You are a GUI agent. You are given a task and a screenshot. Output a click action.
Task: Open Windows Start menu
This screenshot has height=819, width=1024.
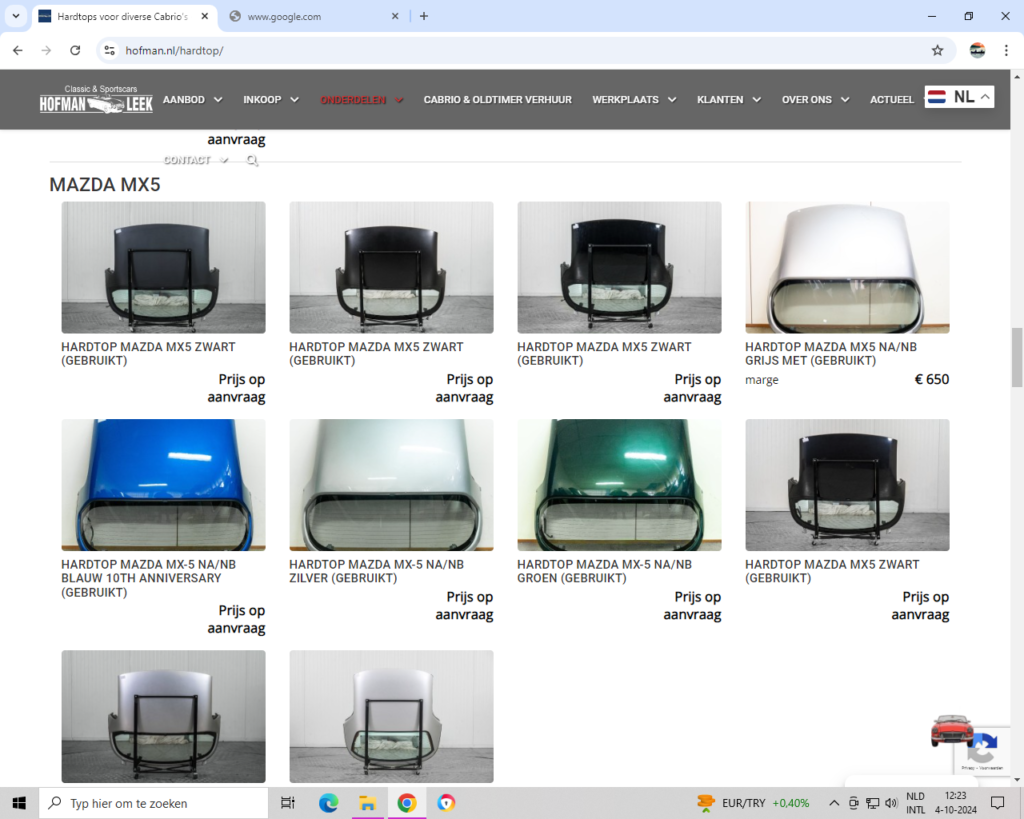pos(19,803)
